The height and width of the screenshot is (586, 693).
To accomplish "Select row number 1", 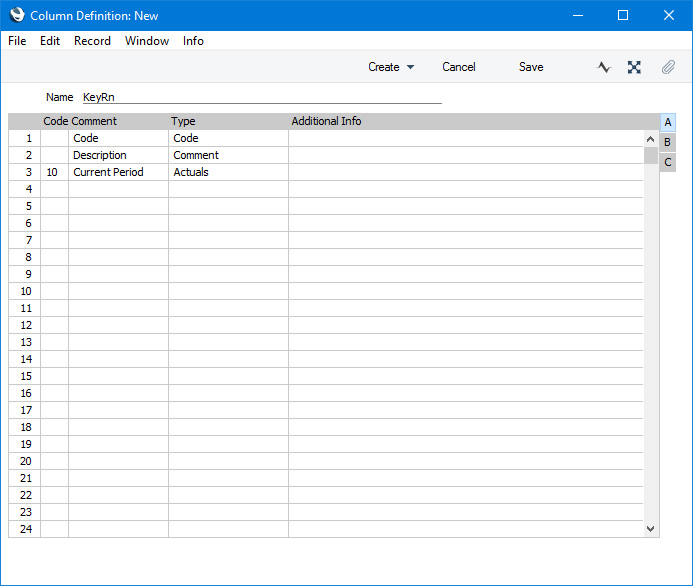I will pyautogui.click(x=25, y=138).
